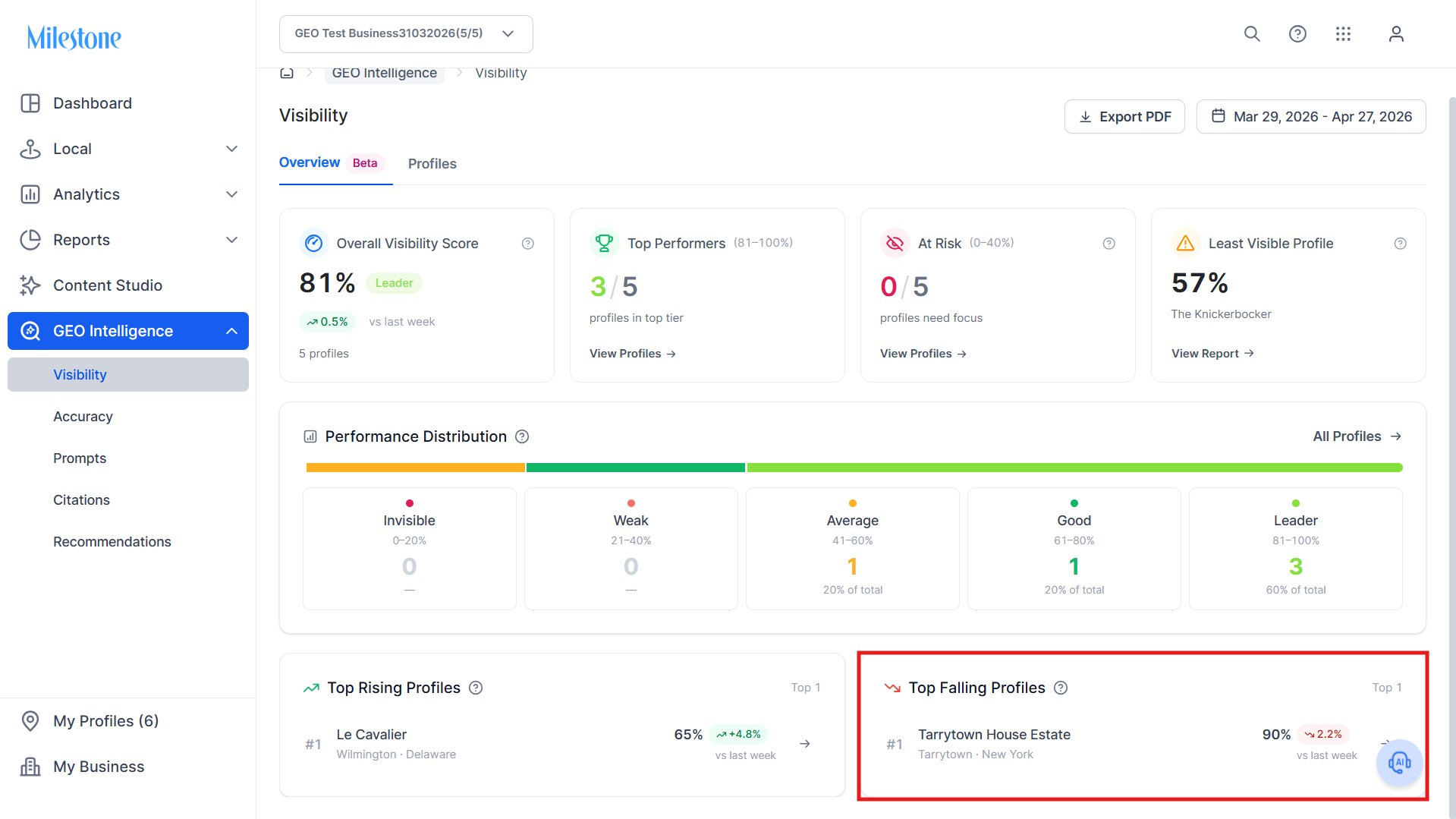
Task: Click the Export PDF button
Action: (1124, 117)
